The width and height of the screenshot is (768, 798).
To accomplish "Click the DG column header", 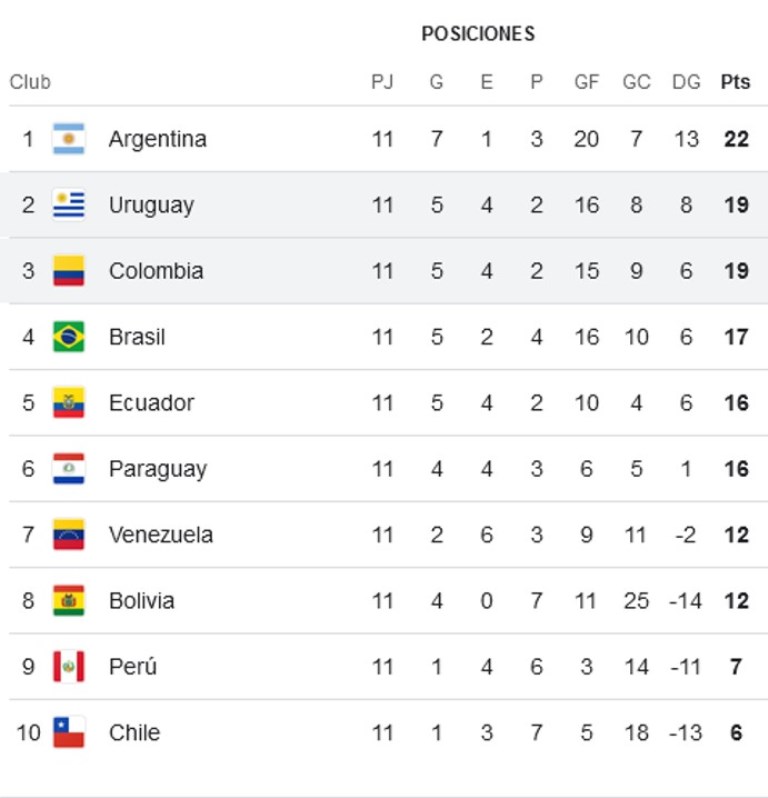I will click(686, 82).
